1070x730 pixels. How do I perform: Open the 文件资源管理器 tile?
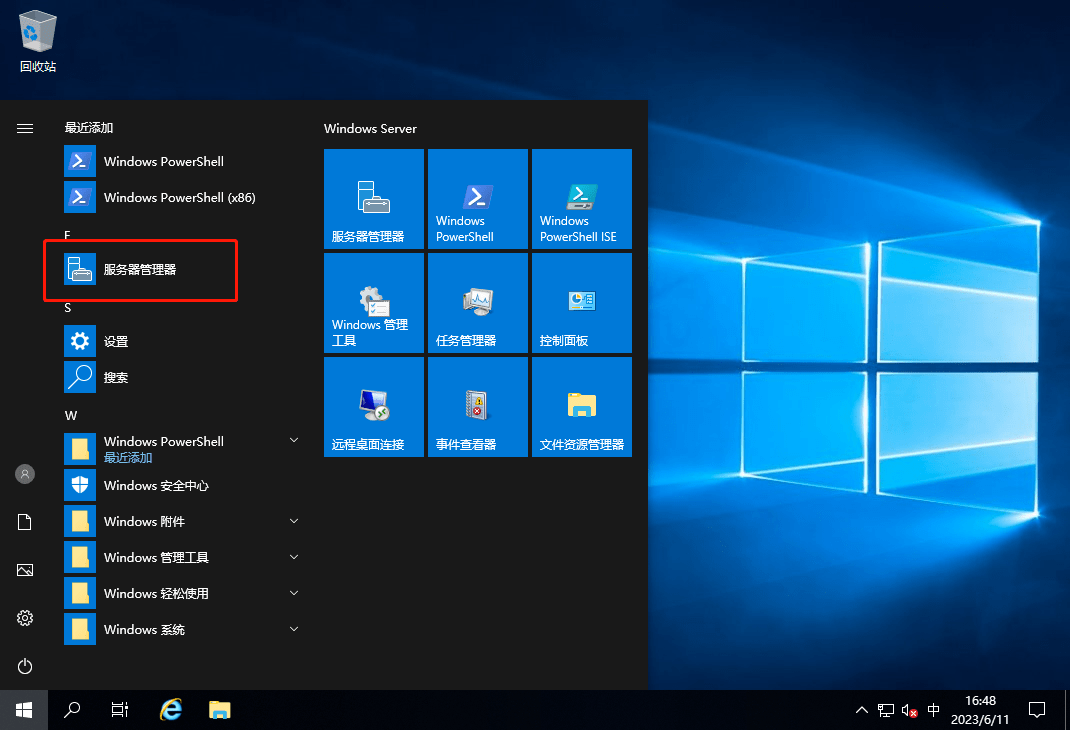581,407
